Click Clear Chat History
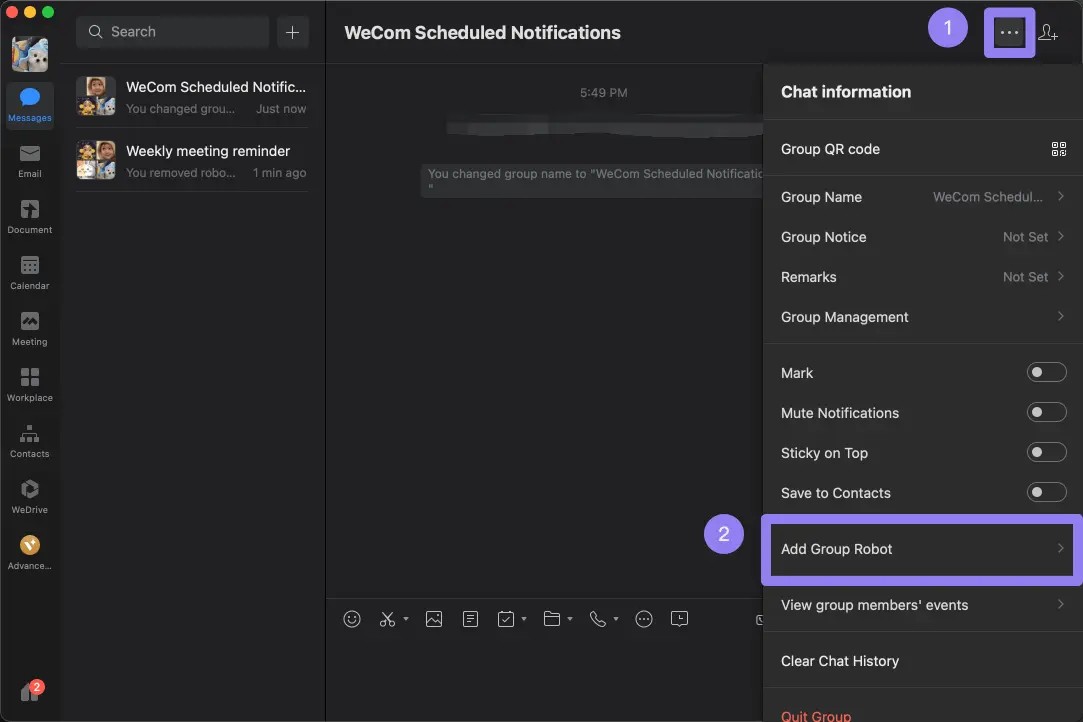The height and width of the screenshot is (722, 1083). point(840,661)
